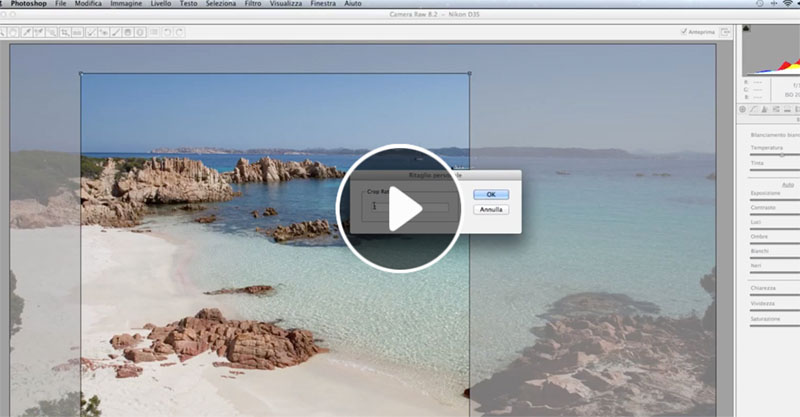Image resolution: width=800 pixels, height=417 pixels.
Task: Open Camera Raw preferences dialog icon
Action: click(x=154, y=32)
